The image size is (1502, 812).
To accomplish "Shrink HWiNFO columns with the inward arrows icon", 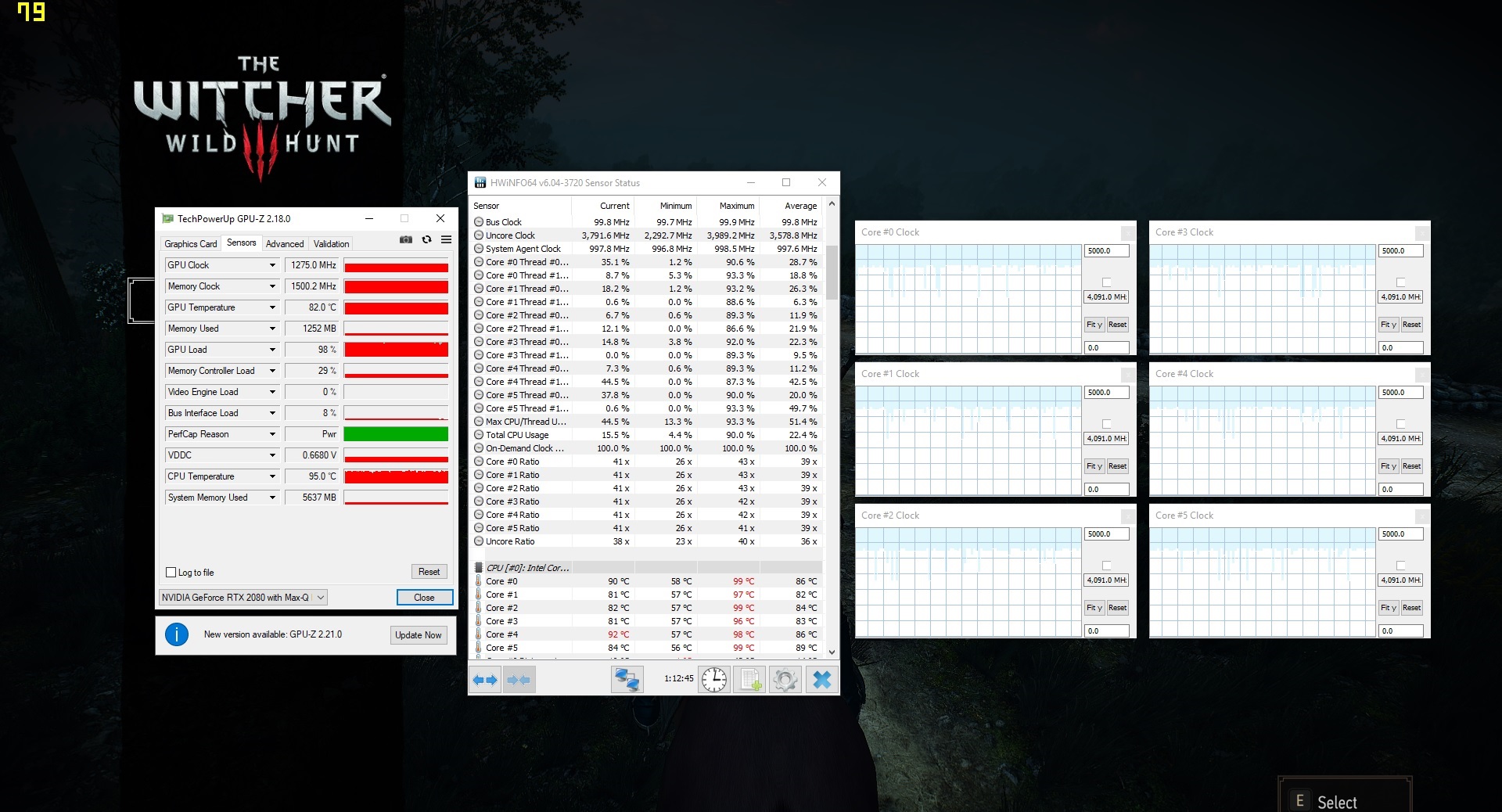I will click(518, 680).
